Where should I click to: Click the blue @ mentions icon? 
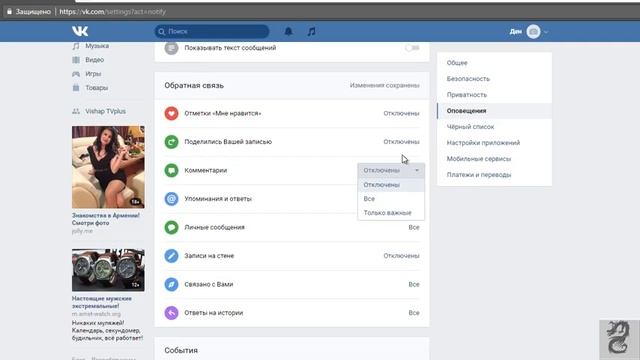tap(171, 199)
